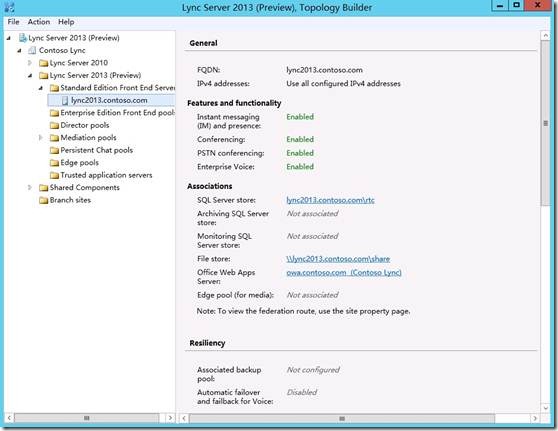Screen dimensions: 558x431
Task: Open the Help menu
Action: tap(66, 22)
